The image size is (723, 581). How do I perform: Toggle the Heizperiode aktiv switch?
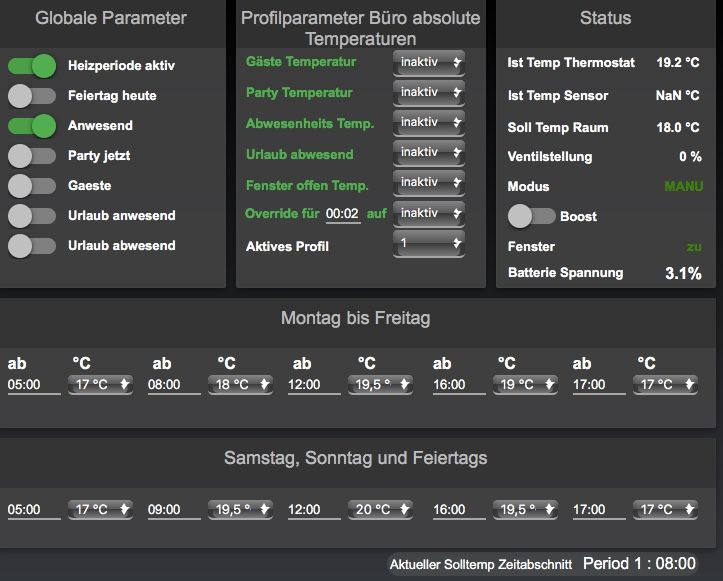tap(32, 66)
